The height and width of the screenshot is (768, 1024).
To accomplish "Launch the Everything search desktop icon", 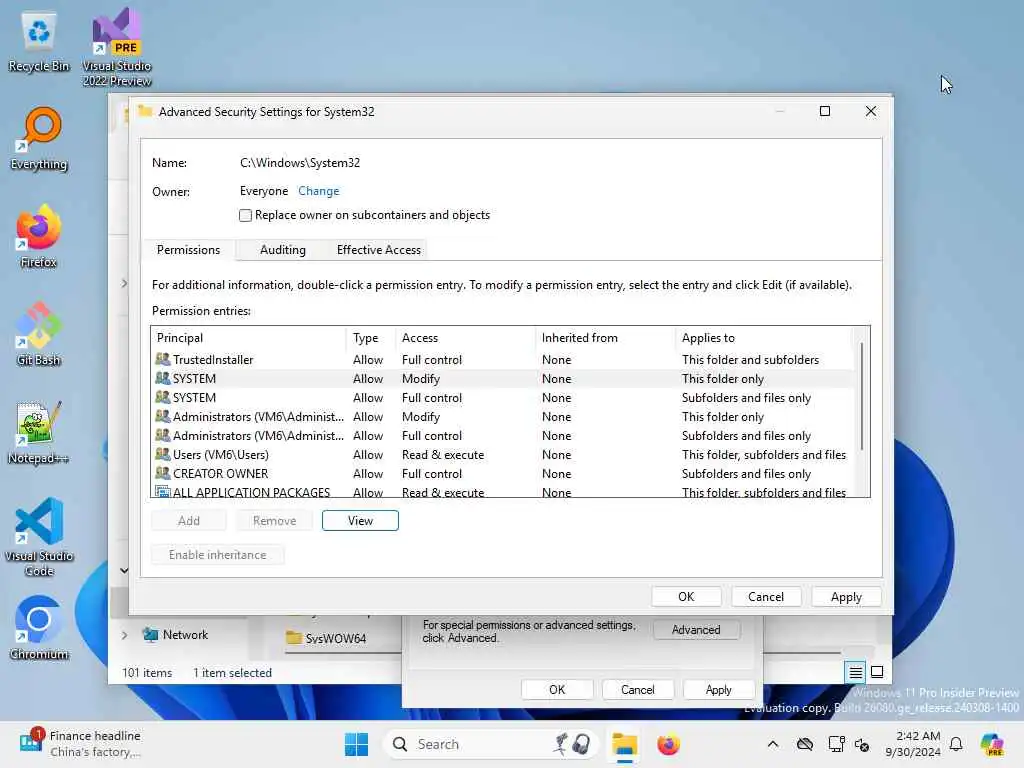I will pyautogui.click(x=39, y=139).
